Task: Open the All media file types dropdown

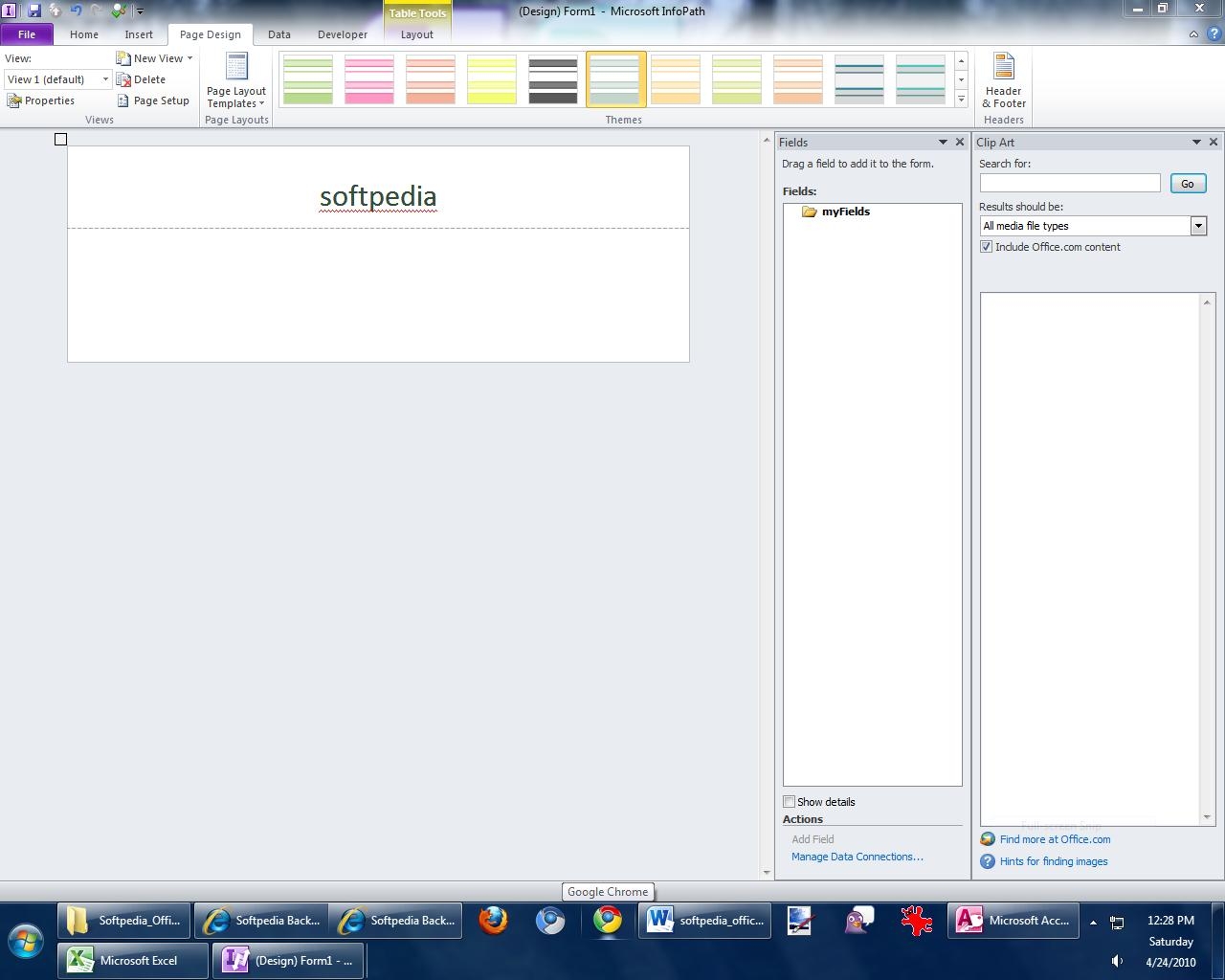Action: coord(1197,226)
